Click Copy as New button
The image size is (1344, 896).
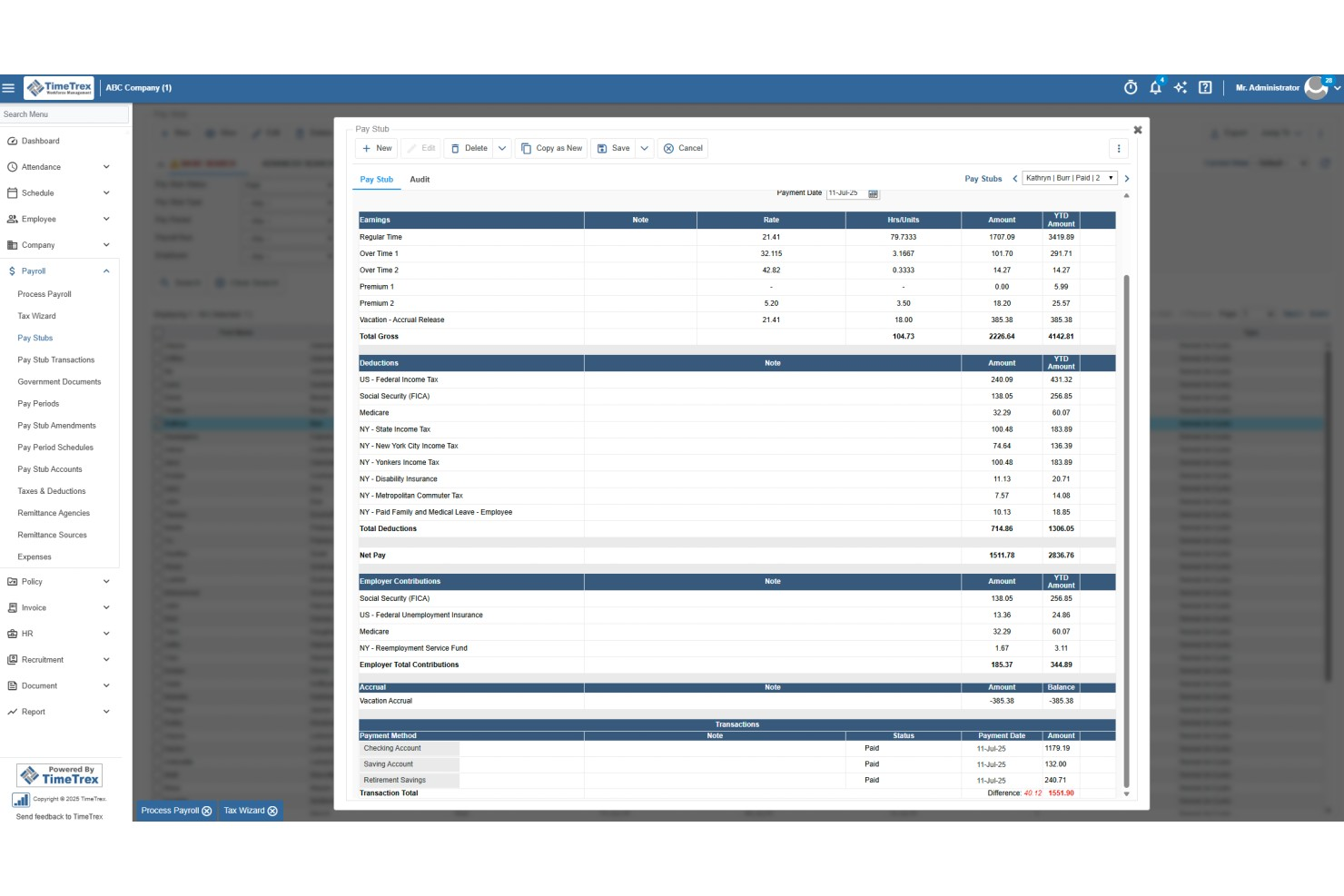551,148
